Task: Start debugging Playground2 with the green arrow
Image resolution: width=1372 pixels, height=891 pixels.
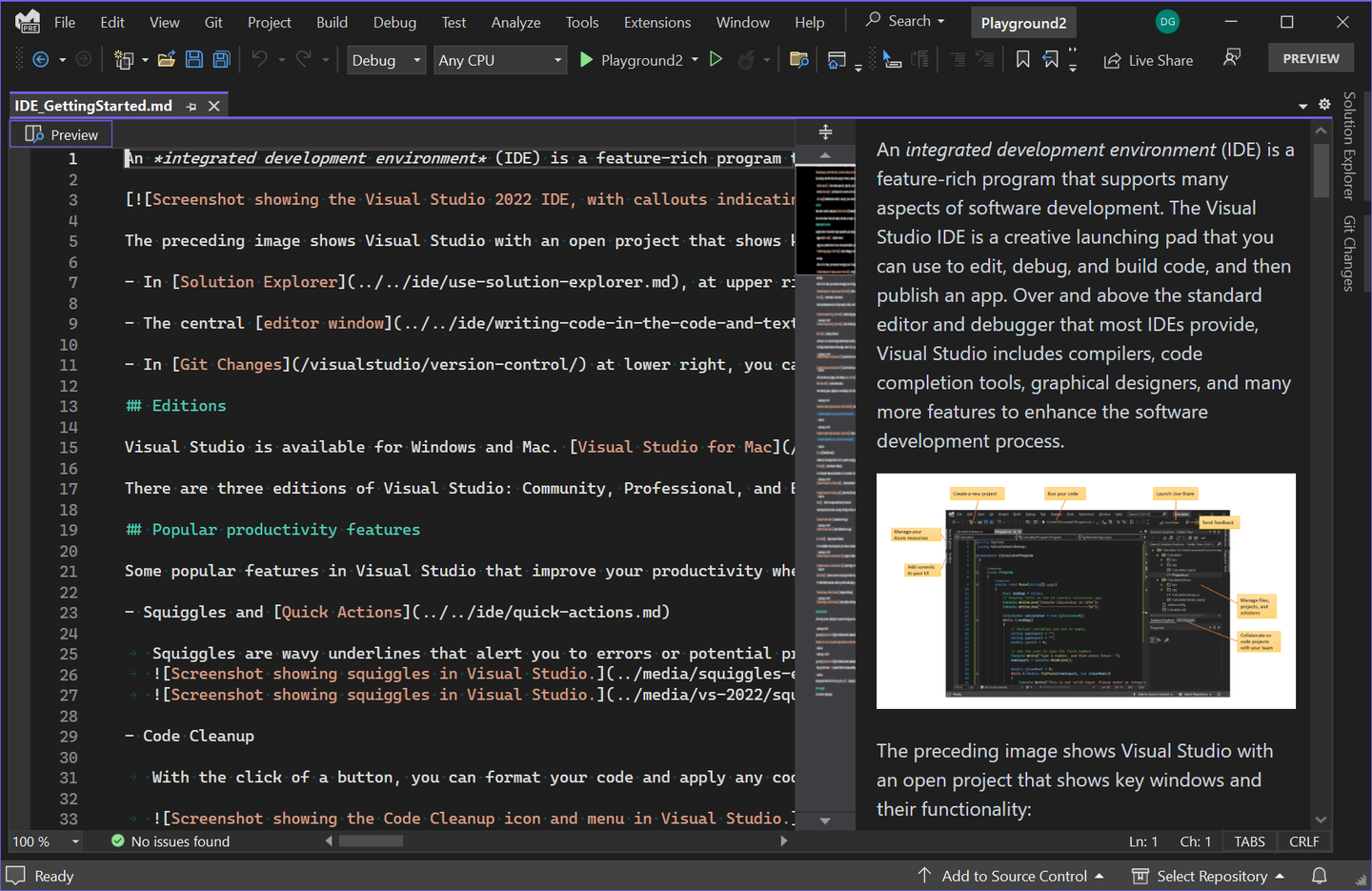Action: coord(586,59)
